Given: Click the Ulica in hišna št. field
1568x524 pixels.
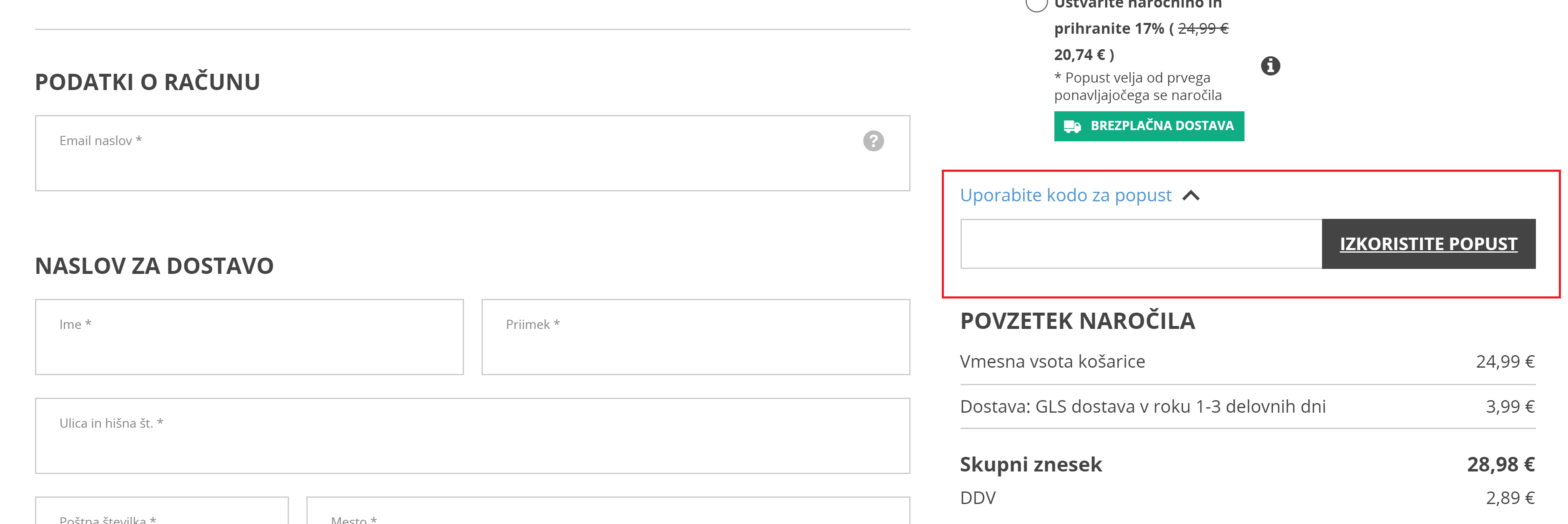Looking at the screenshot, I should [472, 436].
